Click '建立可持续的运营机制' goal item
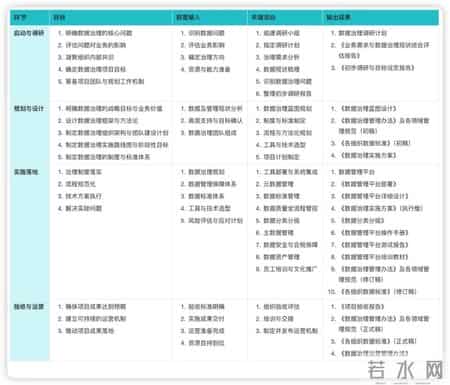Viewport: 450px width, 385px height. (x=95, y=319)
